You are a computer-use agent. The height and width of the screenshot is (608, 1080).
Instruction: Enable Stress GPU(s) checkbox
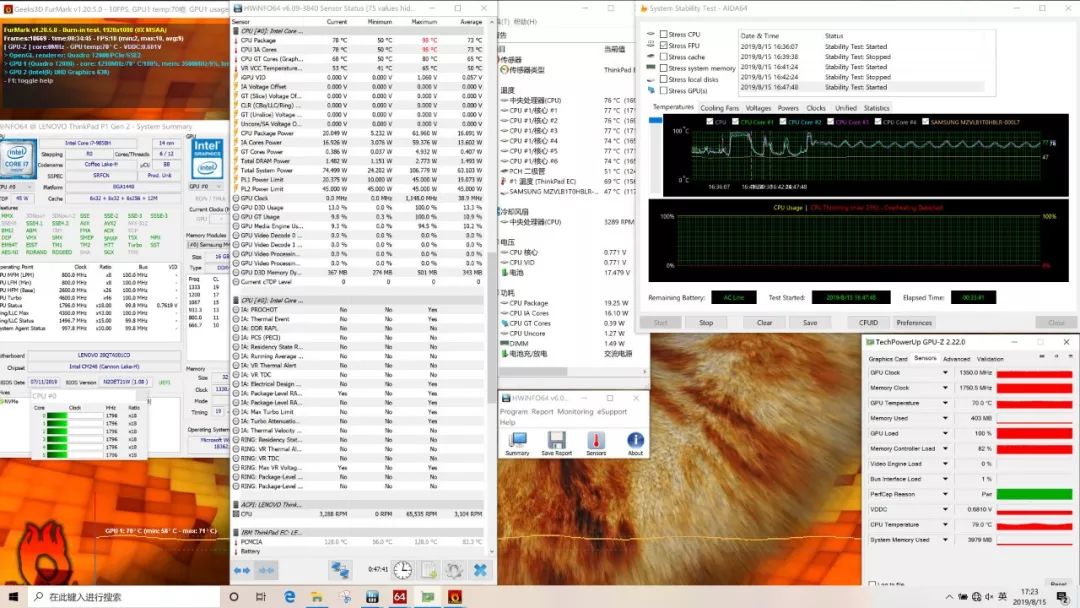[663, 90]
